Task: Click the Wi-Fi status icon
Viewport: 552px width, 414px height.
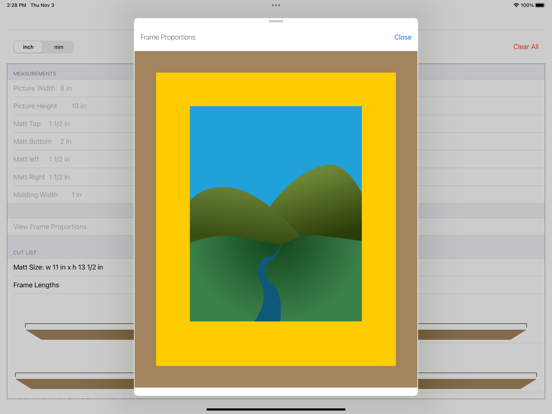Action: point(516,5)
